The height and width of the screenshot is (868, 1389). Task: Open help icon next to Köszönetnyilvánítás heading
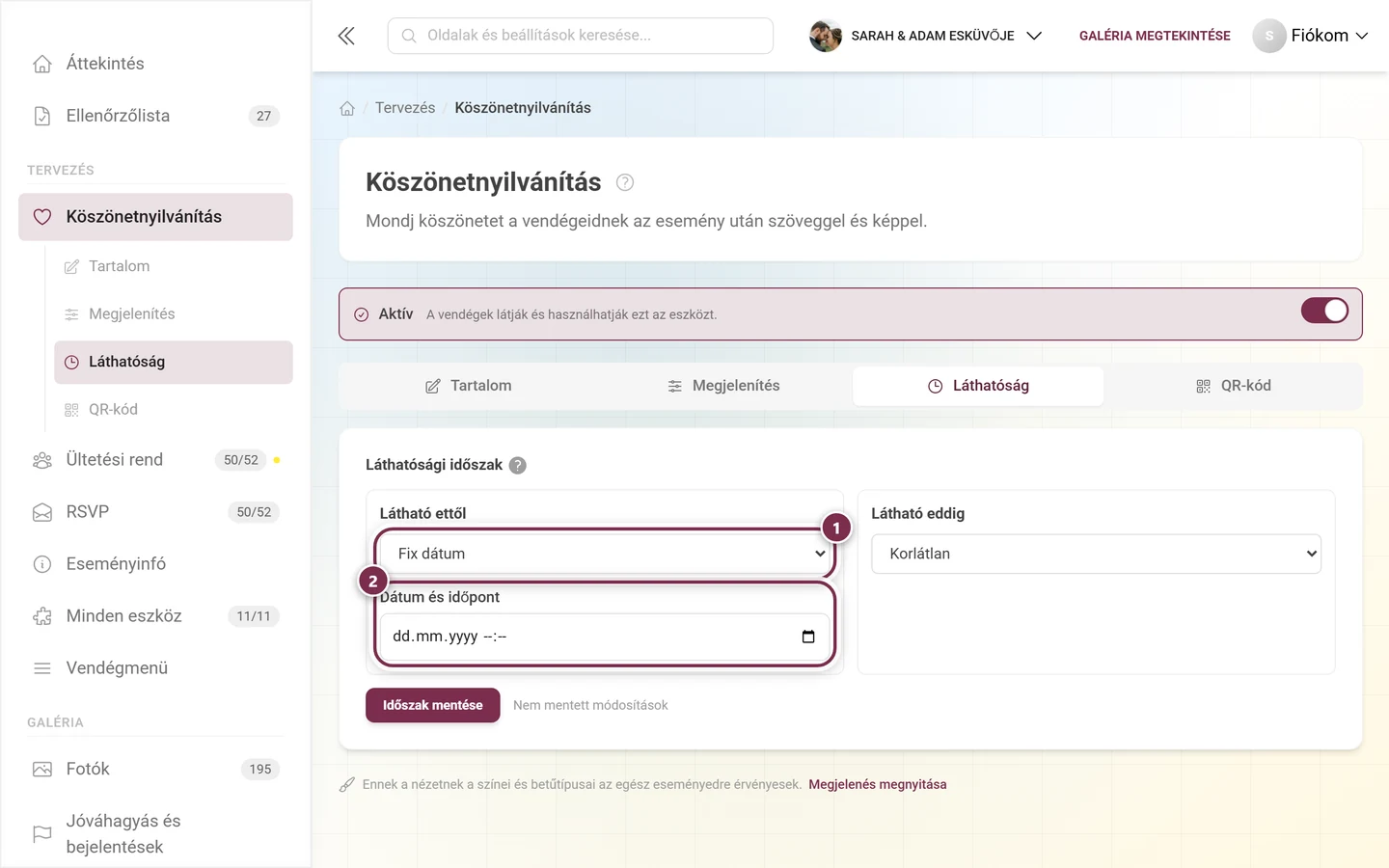(625, 182)
